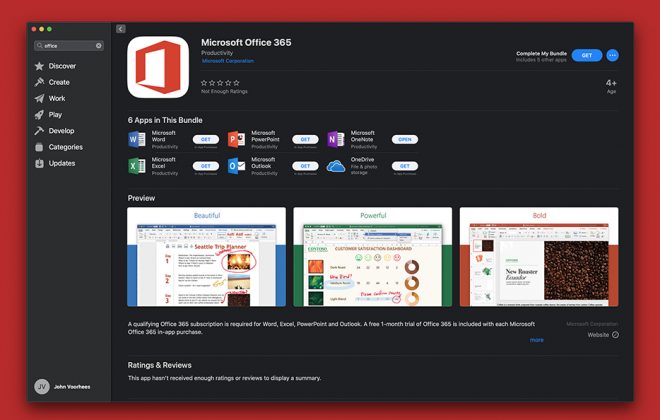This screenshot has height=420, width=660.
Task: Clear the search field text
Action: pyautogui.click(x=98, y=45)
